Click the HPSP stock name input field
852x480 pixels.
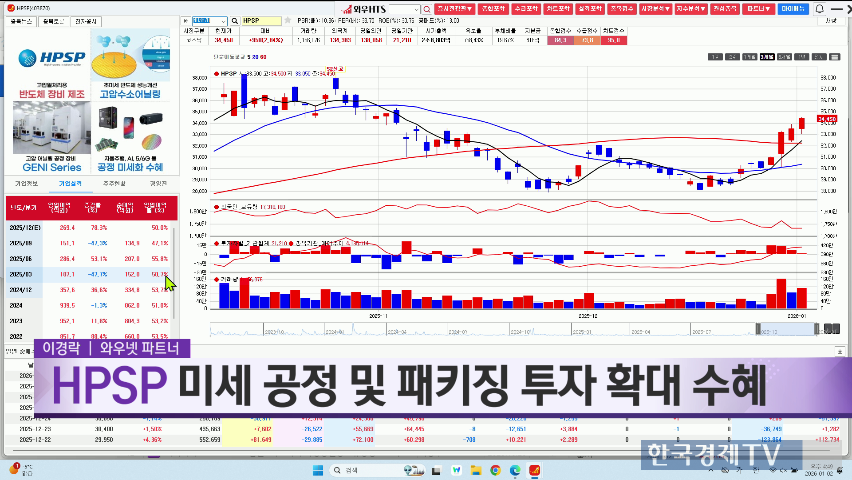[264, 20]
